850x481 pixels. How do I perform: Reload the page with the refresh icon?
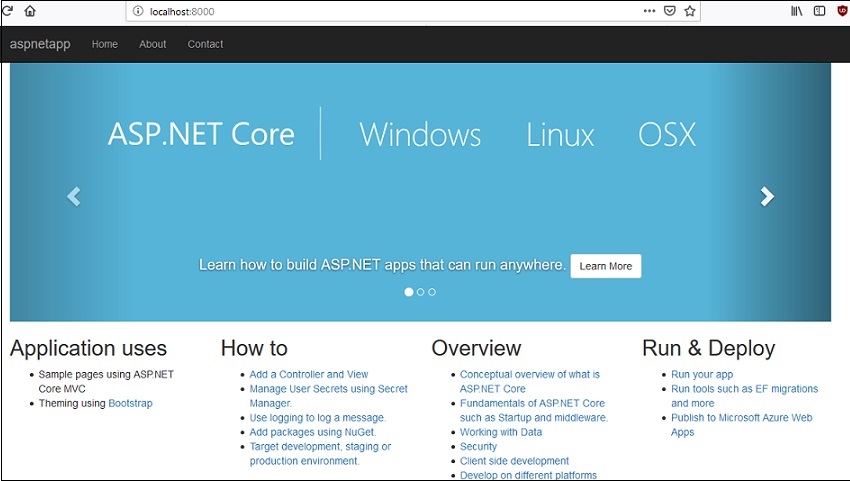pos(7,10)
